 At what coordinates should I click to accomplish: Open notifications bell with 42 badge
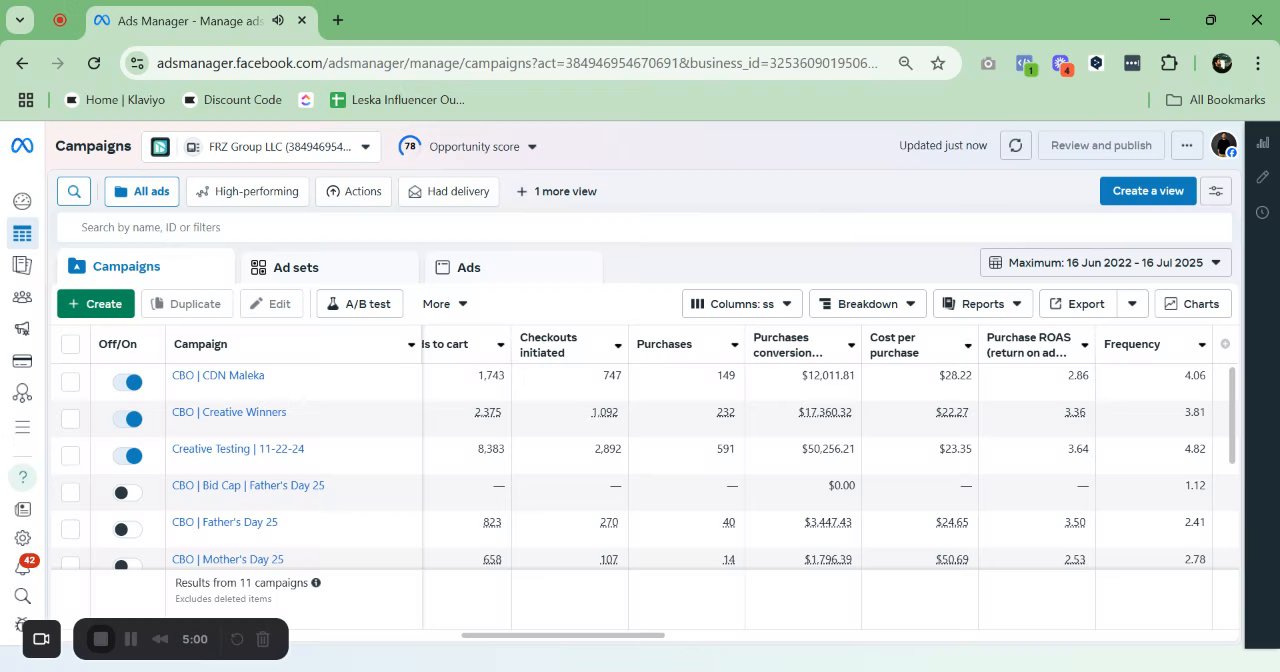[22, 567]
